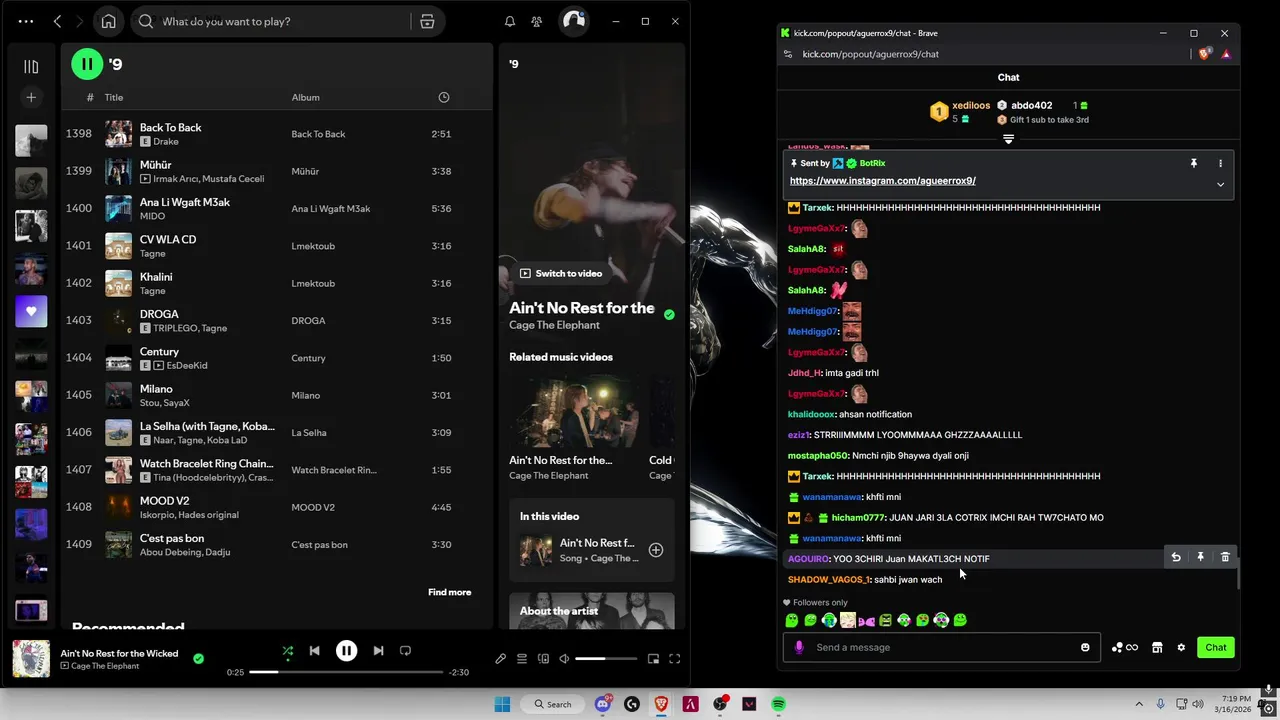Image resolution: width=1280 pixels, height=720 pixels.
Task: Skip to the next track
Action: click(x=378, y=650)
